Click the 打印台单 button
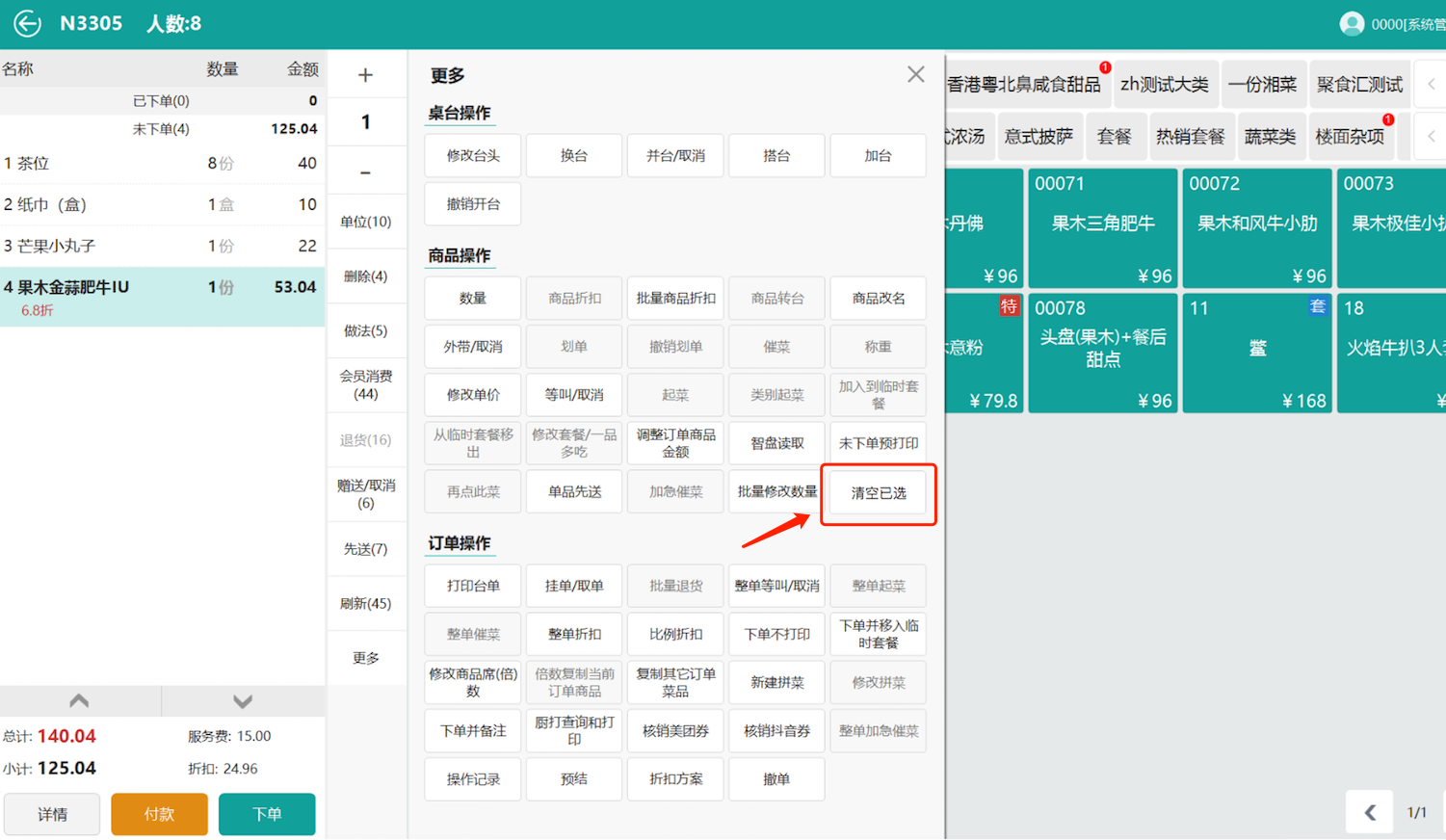1446x840 pixels. 473,586
